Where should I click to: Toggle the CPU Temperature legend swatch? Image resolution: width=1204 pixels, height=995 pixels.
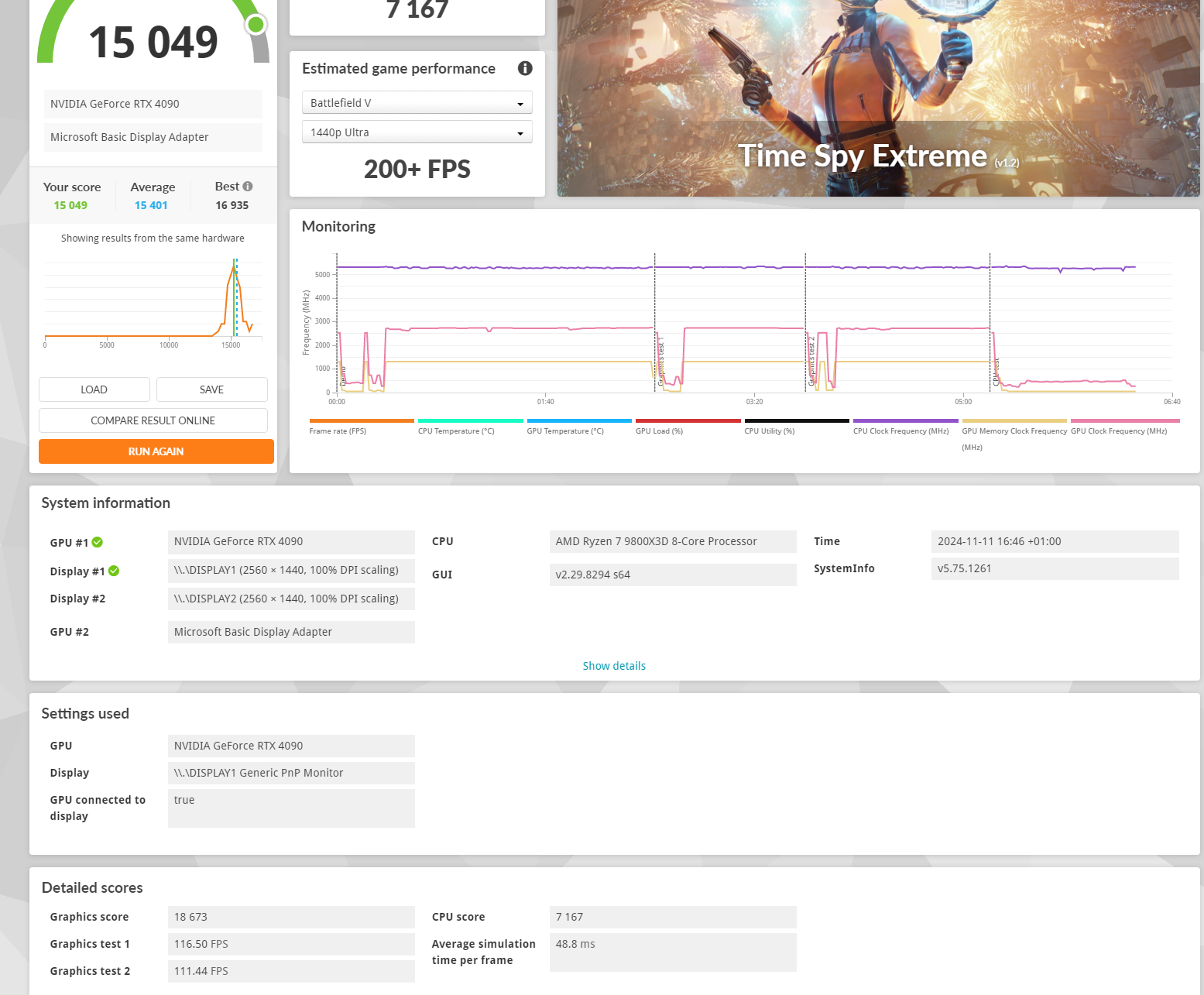click(x=470, y=421)
